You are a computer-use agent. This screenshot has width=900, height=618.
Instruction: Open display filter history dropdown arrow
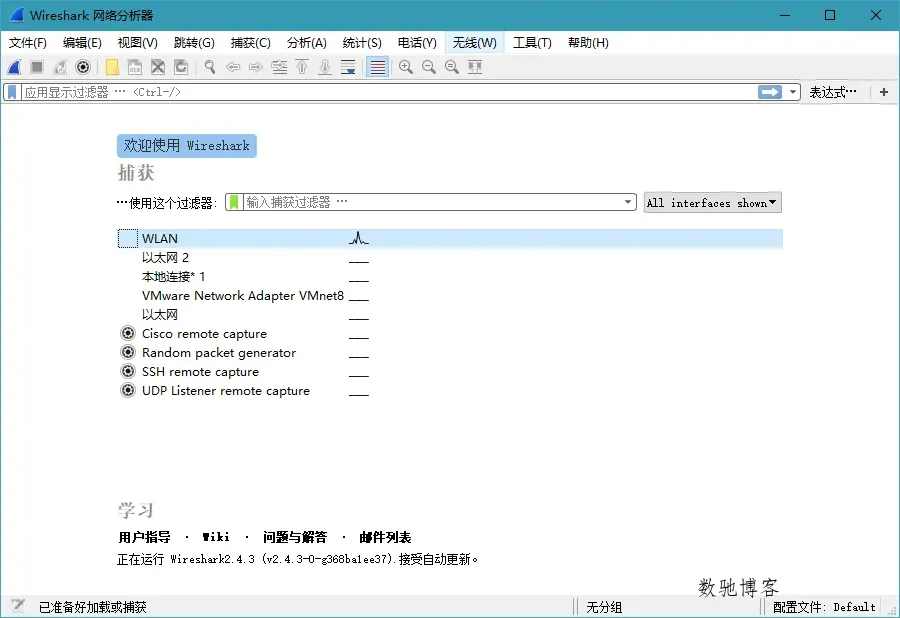(x=793, y=92)
